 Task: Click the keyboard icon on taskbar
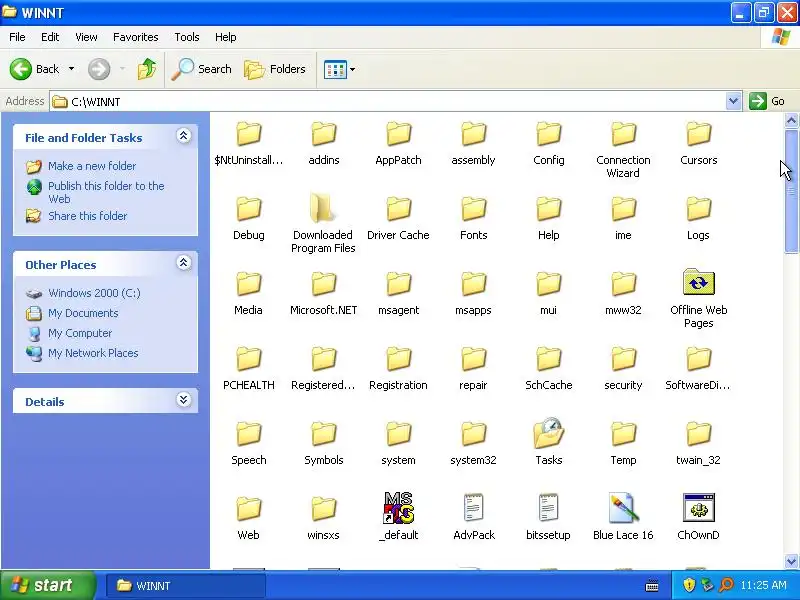click(652, 586)
